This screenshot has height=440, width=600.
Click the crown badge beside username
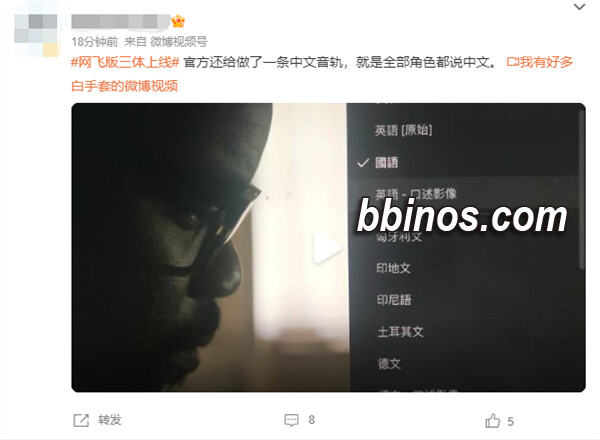coord(178,21)
